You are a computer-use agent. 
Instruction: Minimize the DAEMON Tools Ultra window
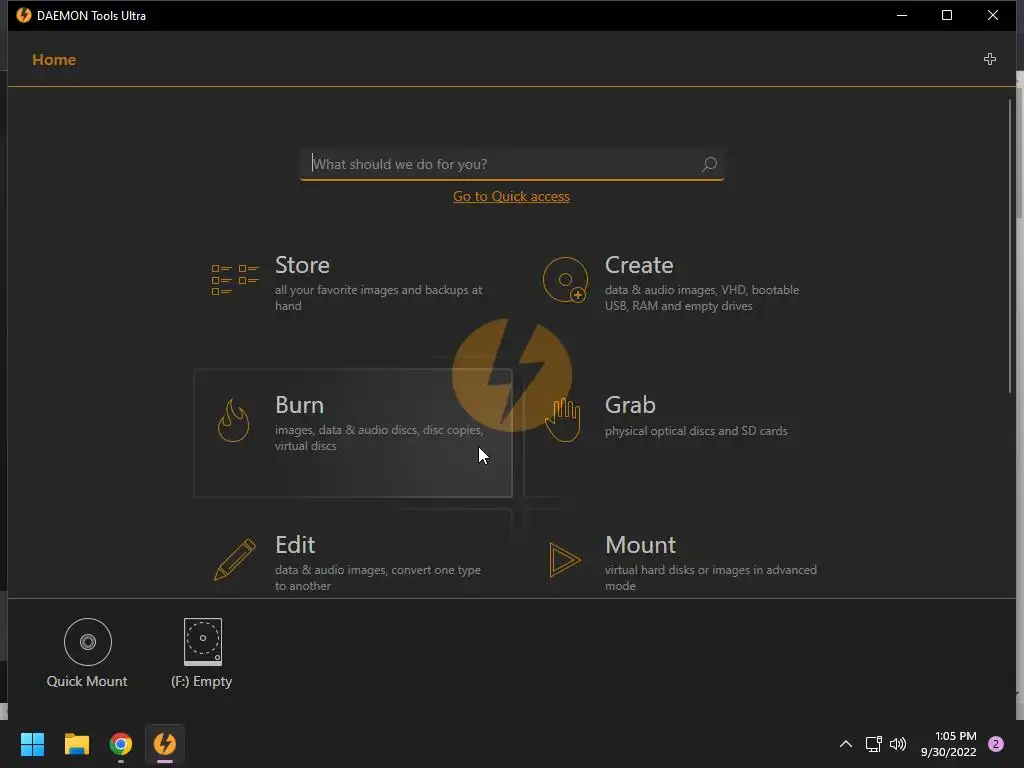coord(902,15)
